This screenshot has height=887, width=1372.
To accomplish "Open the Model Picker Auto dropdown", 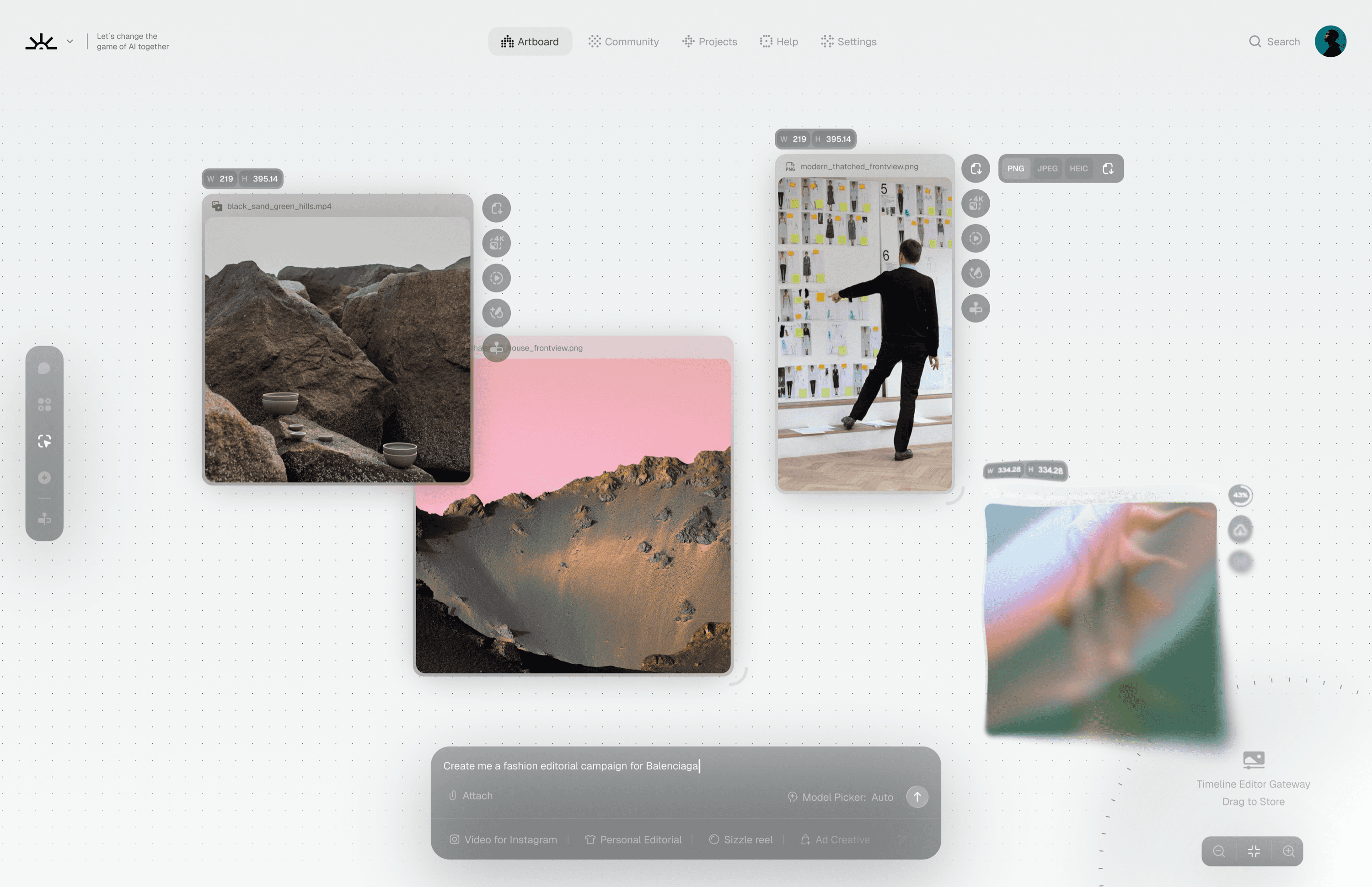I will point(841,797).
